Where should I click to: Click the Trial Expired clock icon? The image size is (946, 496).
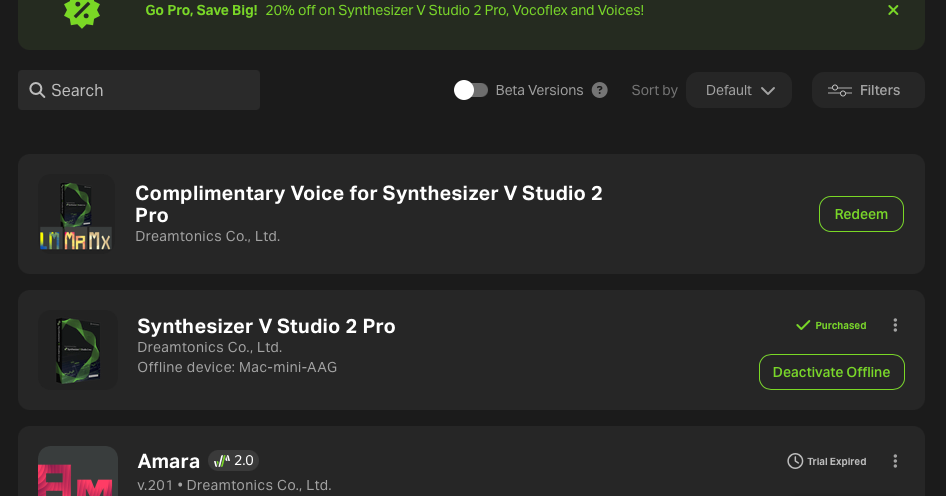pyautogui.click(x=795, y=461)
